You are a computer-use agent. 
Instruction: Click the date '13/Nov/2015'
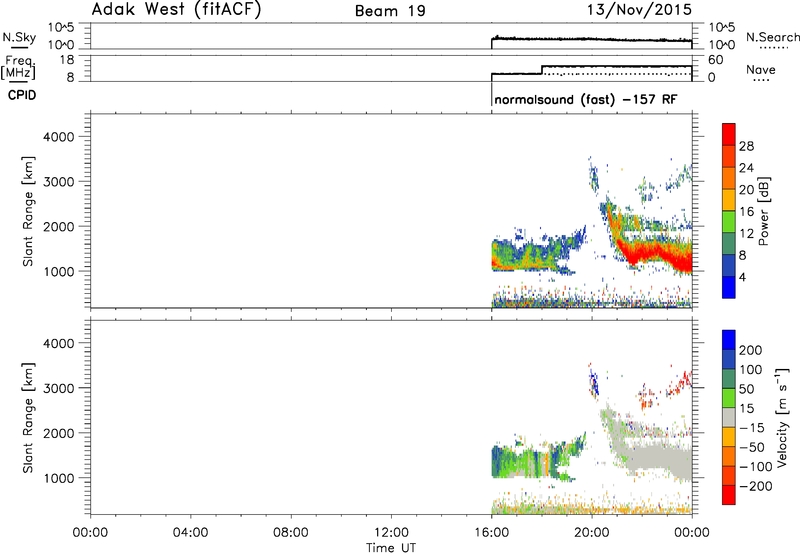pyautogui.click(x=639, y=9)
